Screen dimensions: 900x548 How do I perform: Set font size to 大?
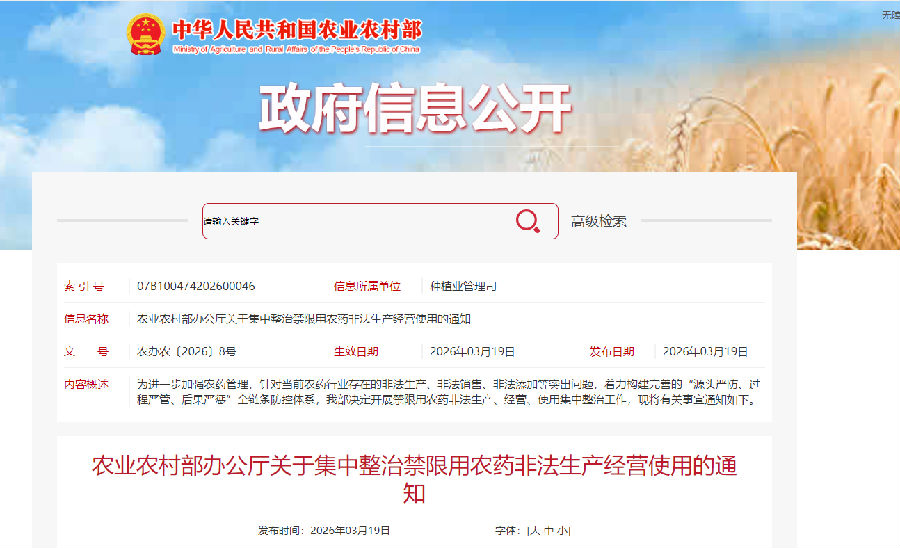[x=535, y=531]
